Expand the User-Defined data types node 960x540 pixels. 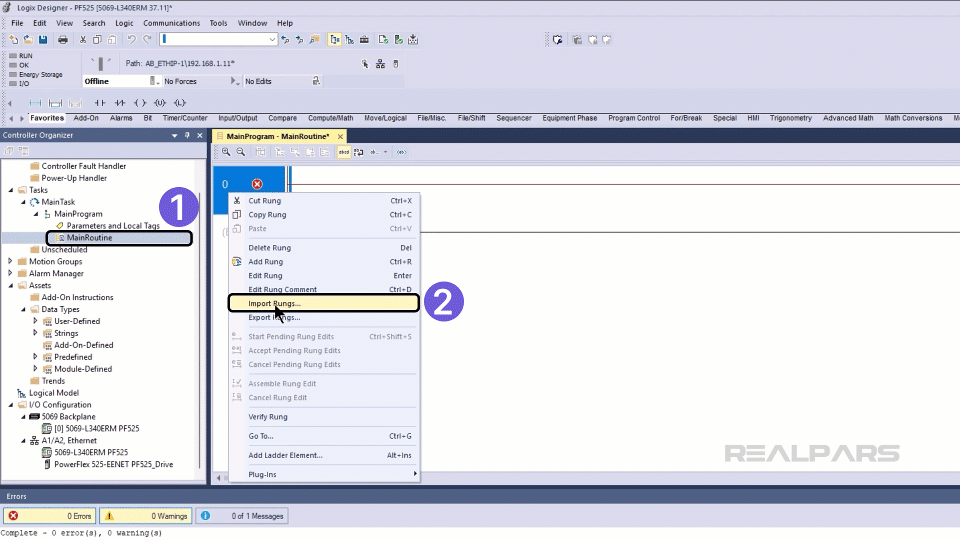coord(36,321)
